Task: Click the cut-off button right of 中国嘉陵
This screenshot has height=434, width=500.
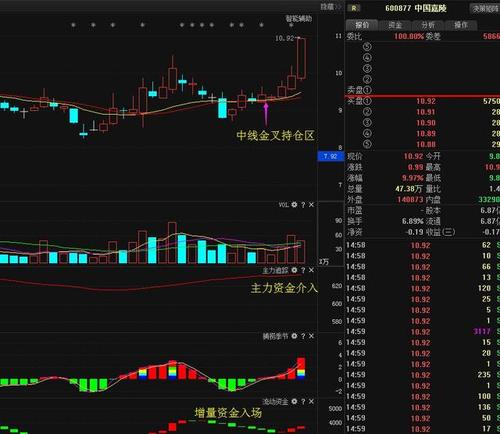Action: 485,9
